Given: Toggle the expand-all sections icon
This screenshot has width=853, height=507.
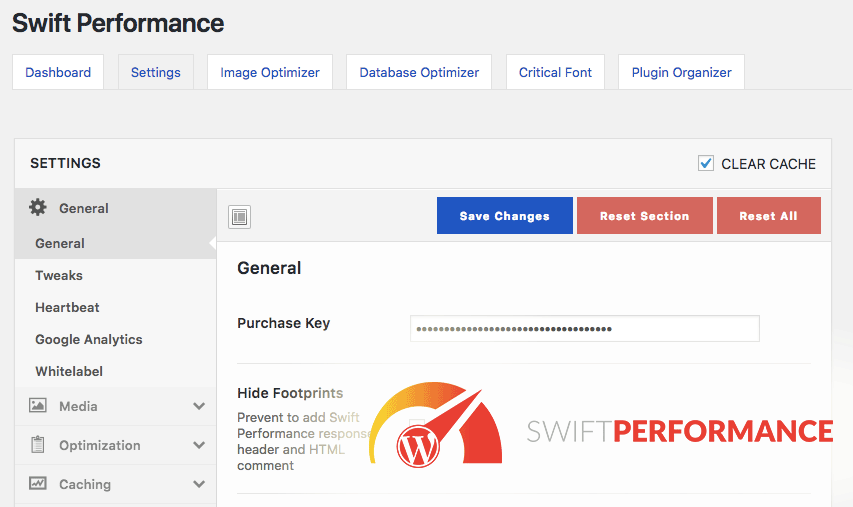Looking at the screenshot, I should point(239,216).
